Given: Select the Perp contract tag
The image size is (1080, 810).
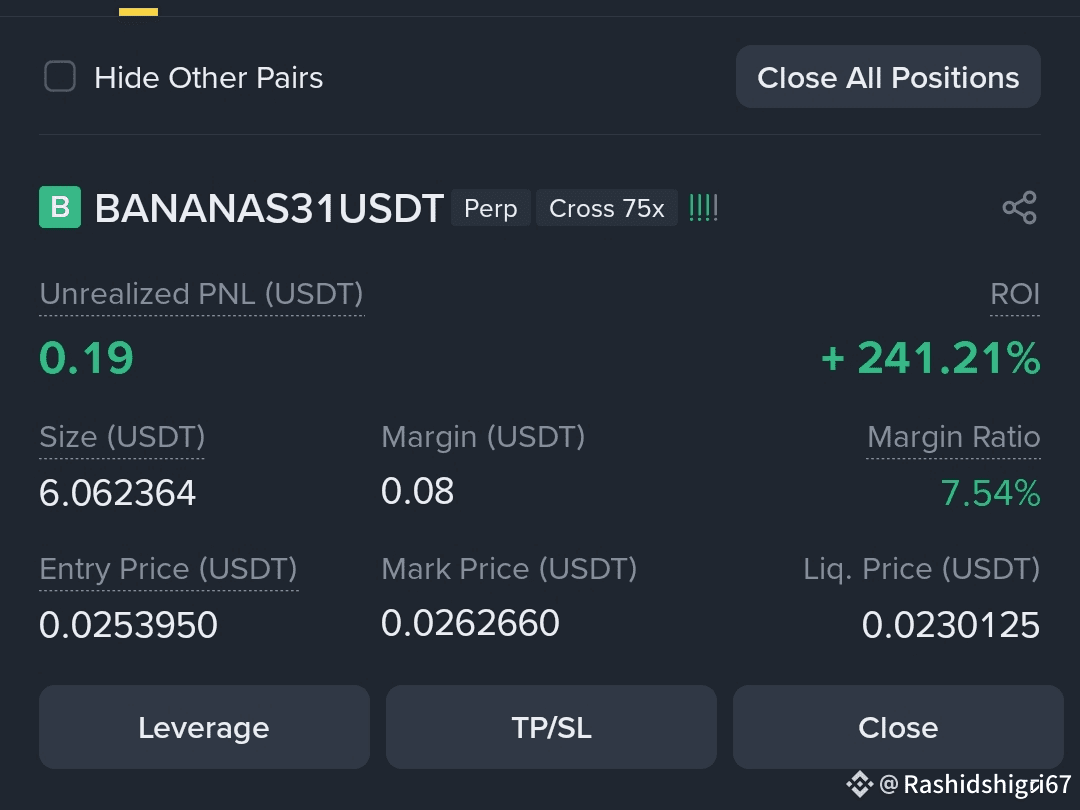Looking at the screenshot, I should click(490, 208).
